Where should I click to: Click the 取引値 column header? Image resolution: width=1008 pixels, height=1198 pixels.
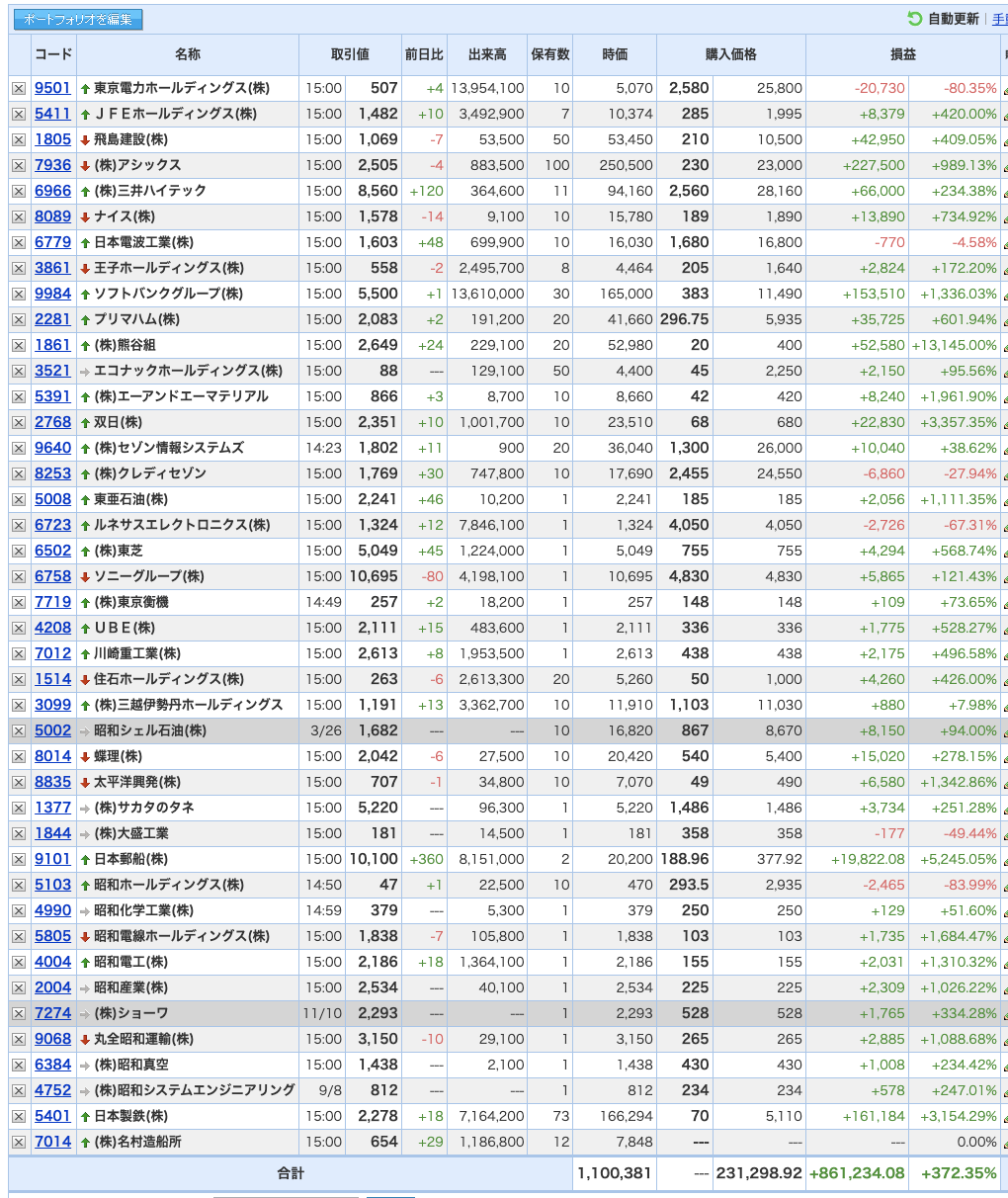pyautogui.click(x=350, y=54)
